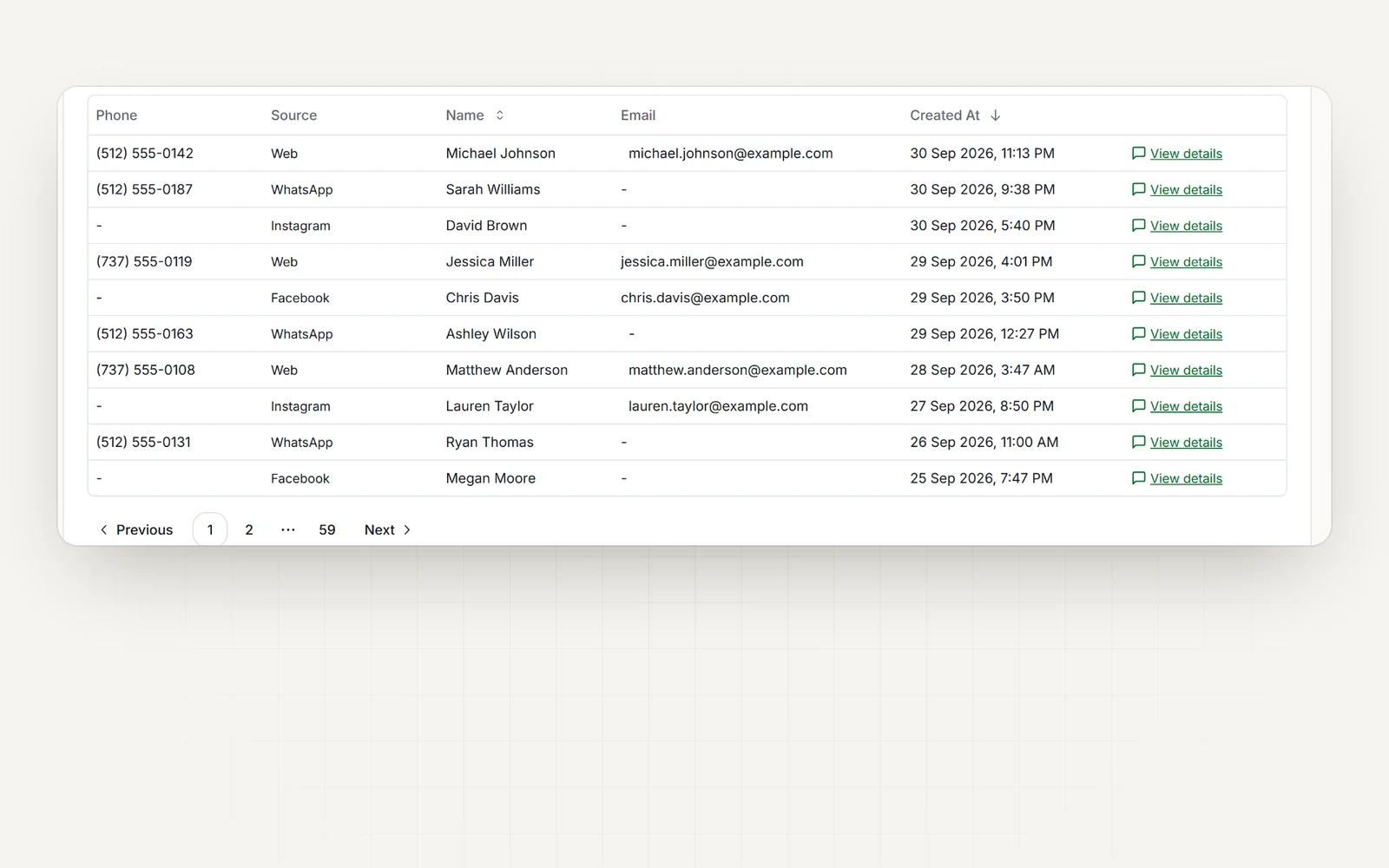Screen dimensions: 1389x868
Task: Expand the pagination ellipsis
Action: [288, 529]
